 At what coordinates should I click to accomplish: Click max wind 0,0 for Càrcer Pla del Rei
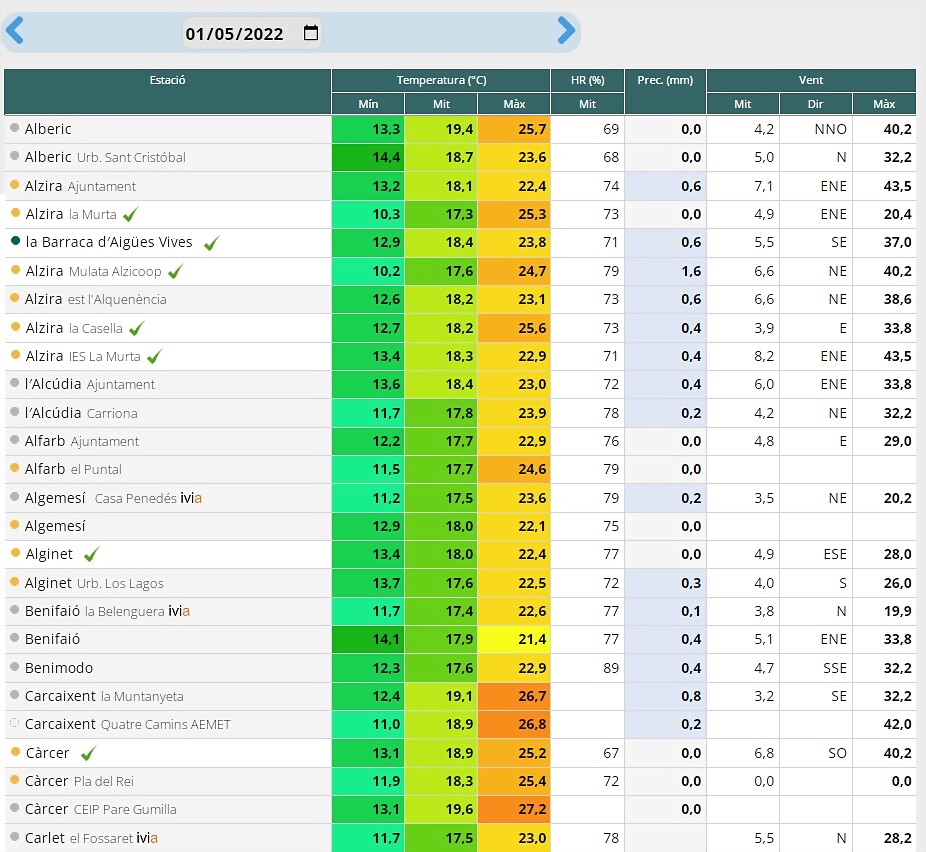coord(884,781)
